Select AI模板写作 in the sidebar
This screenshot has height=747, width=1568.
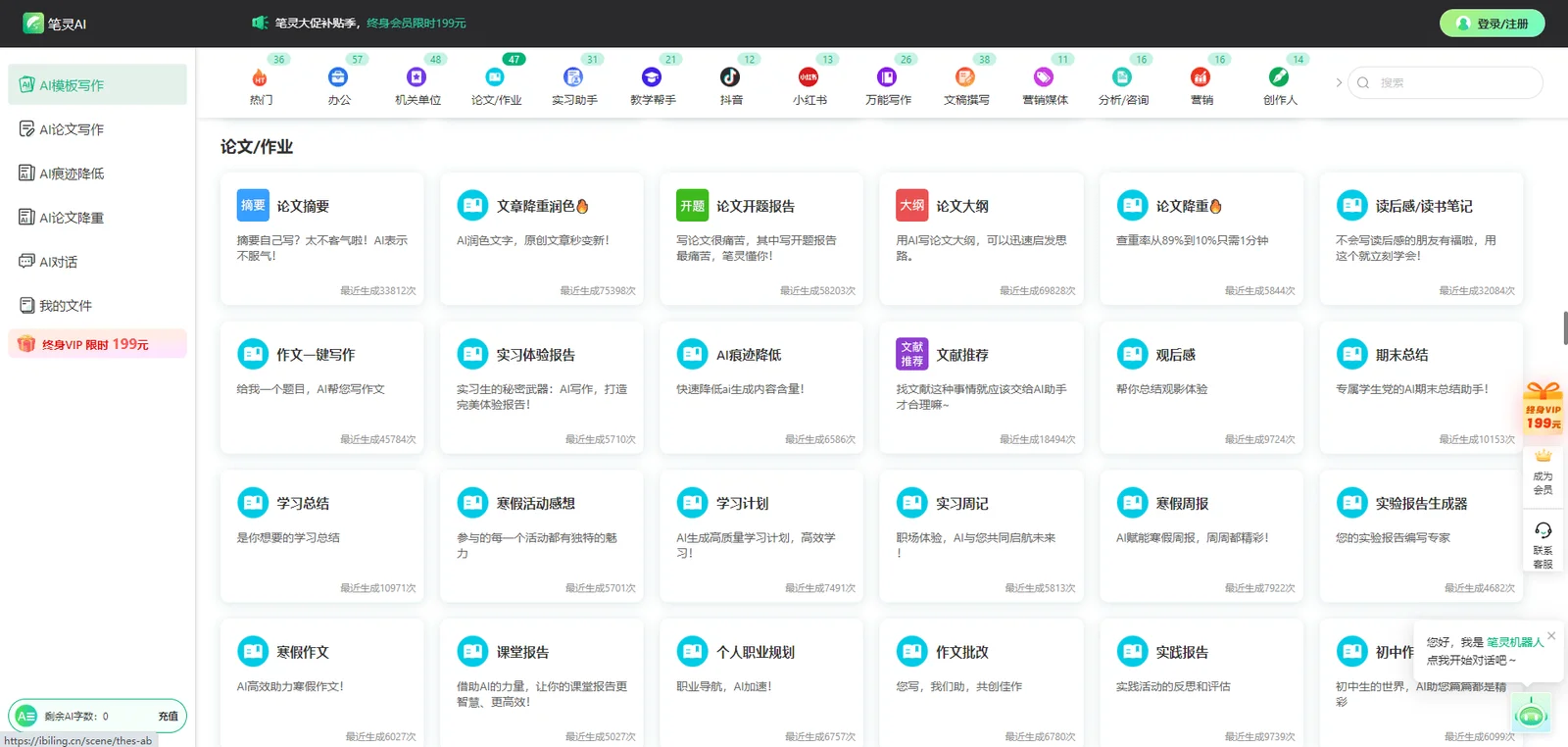(97, 85)
